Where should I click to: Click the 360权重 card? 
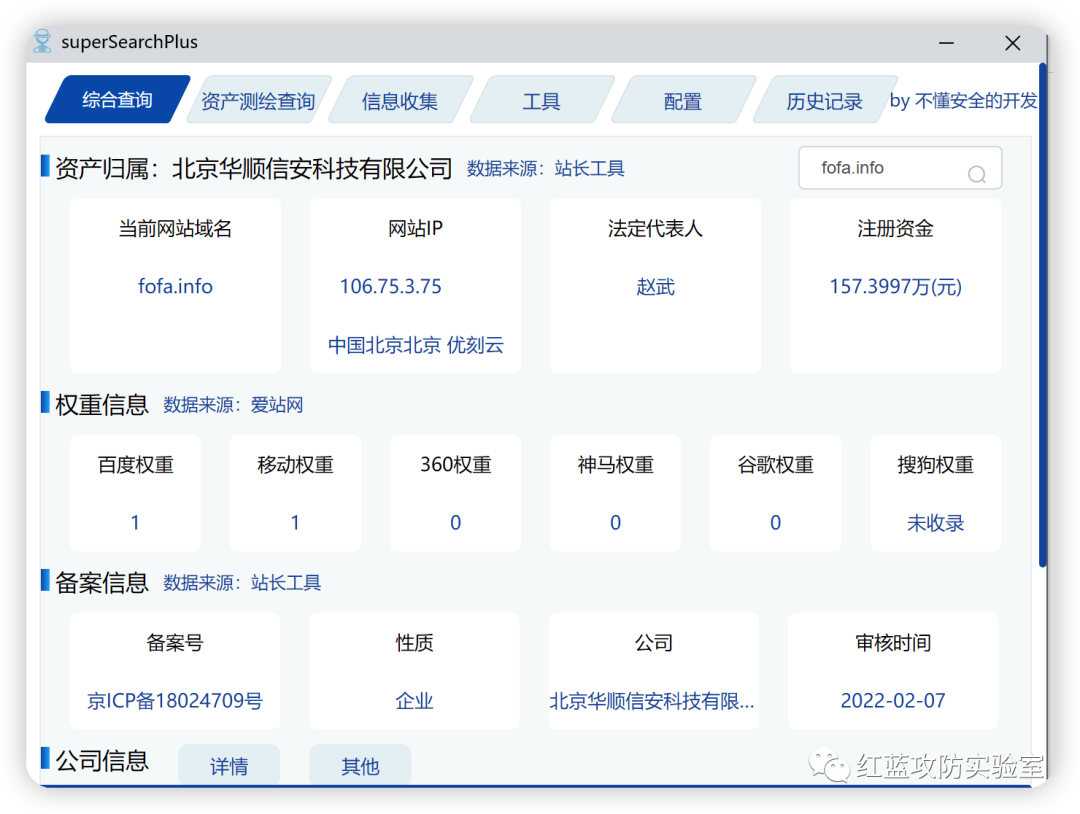point(455,493)
